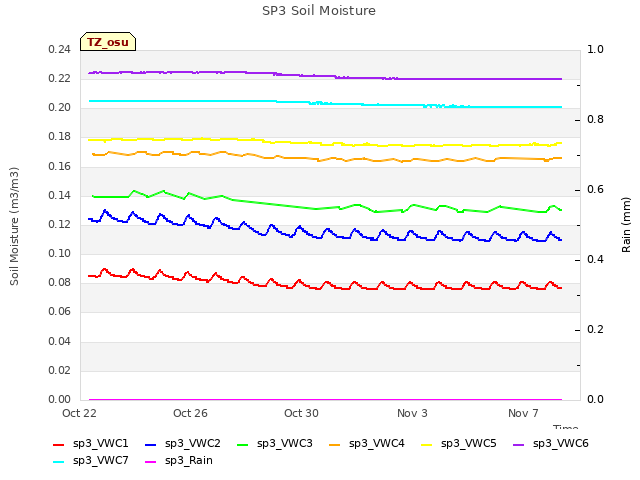Click the 1.0 rain axis value
The height and width of the screenshot is (480, 640).
click(595, 49)
